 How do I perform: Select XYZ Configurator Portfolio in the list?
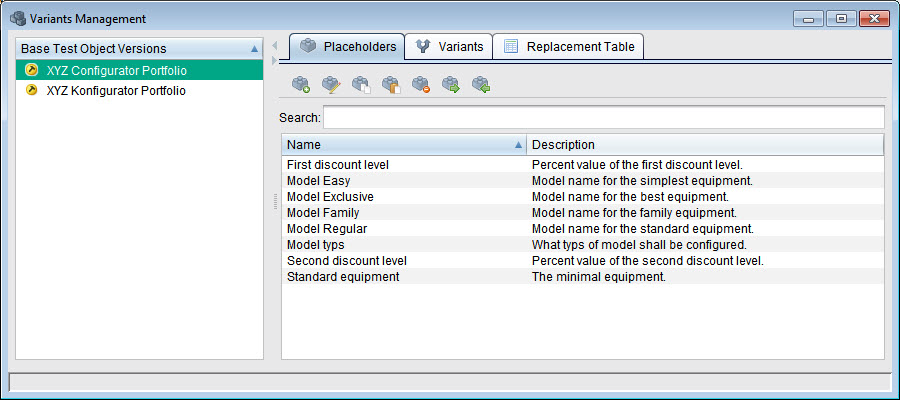tap(139, 70)
